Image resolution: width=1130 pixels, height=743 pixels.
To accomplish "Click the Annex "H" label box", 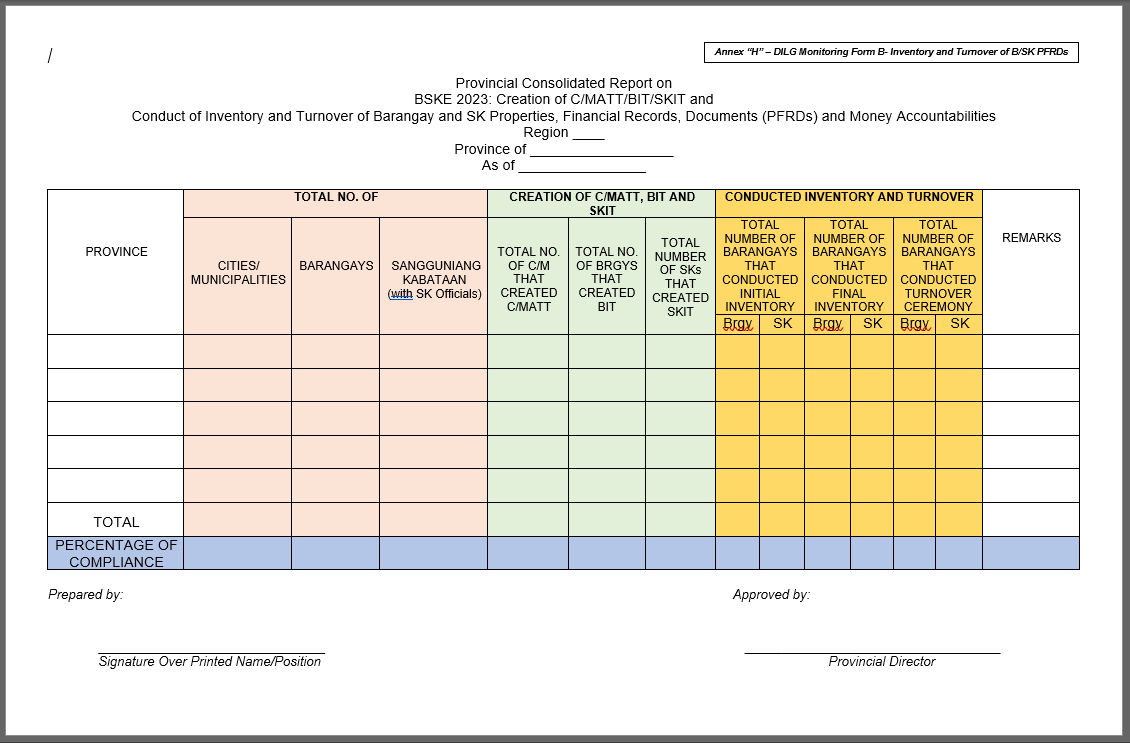I will pos(891,52).
